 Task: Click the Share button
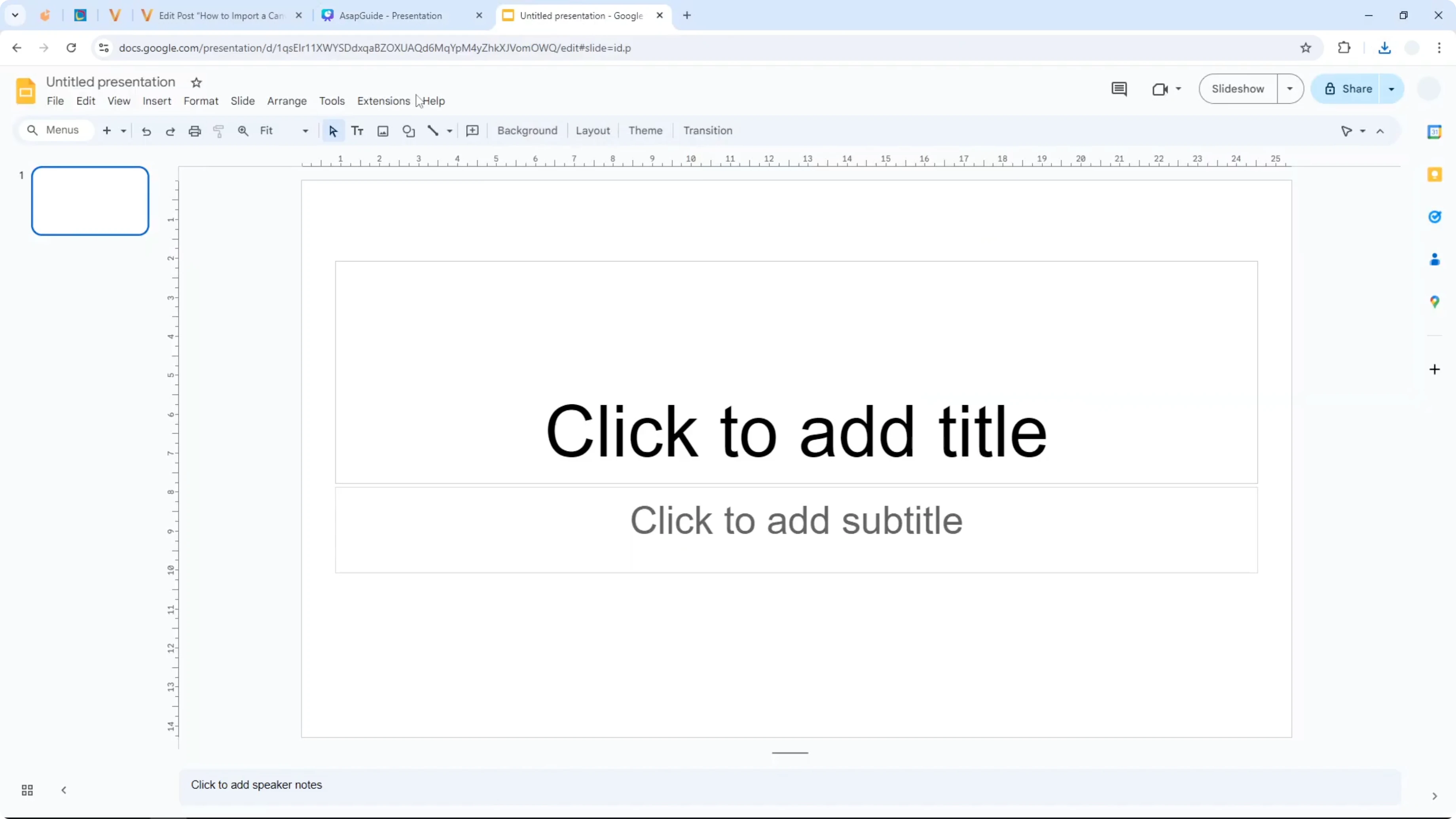(x=1349, y=89)
